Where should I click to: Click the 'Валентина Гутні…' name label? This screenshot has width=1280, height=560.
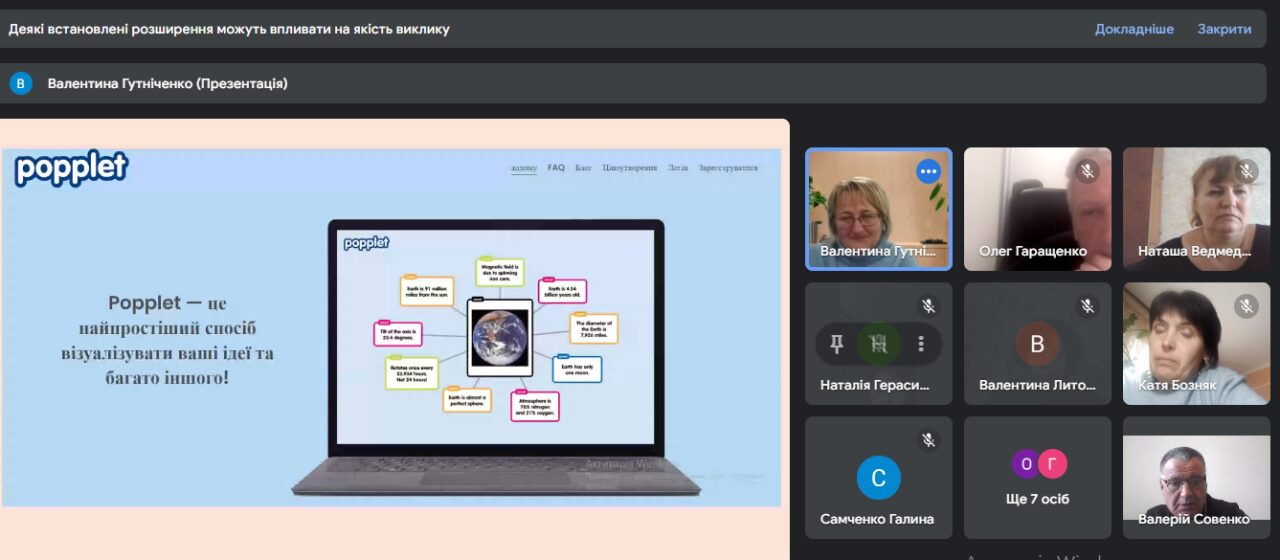click(x=878, y=251)
